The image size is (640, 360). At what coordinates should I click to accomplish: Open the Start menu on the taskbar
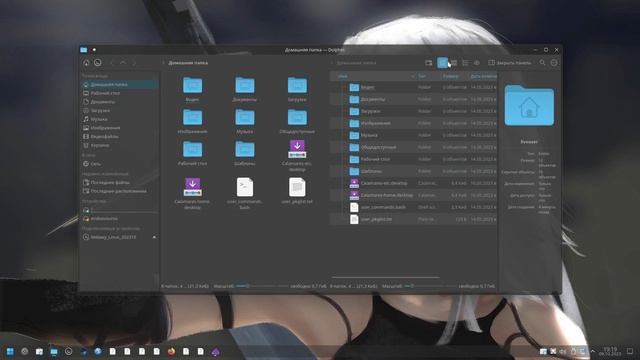pos(10,351)
